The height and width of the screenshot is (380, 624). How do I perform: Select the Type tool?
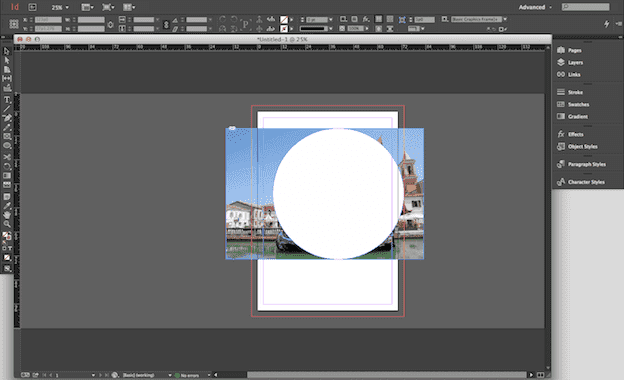point(7,100)
